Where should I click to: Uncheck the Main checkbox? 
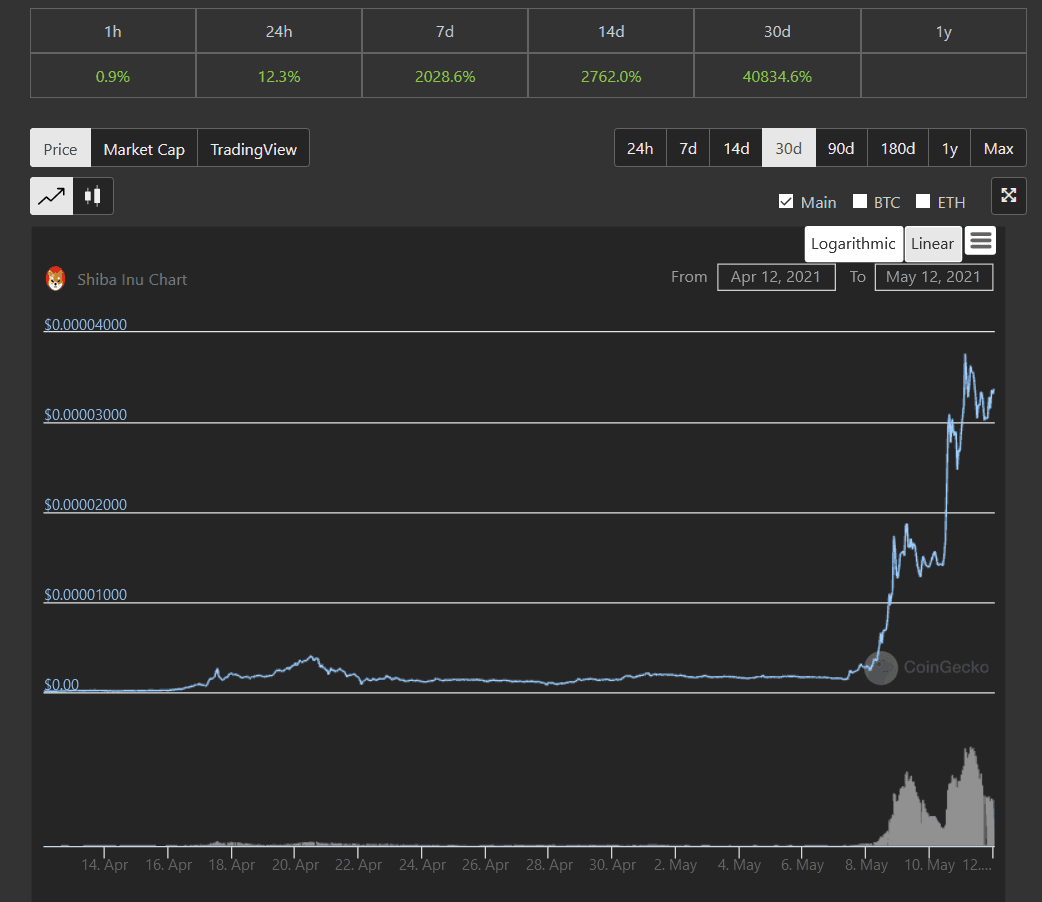(786, 202)
